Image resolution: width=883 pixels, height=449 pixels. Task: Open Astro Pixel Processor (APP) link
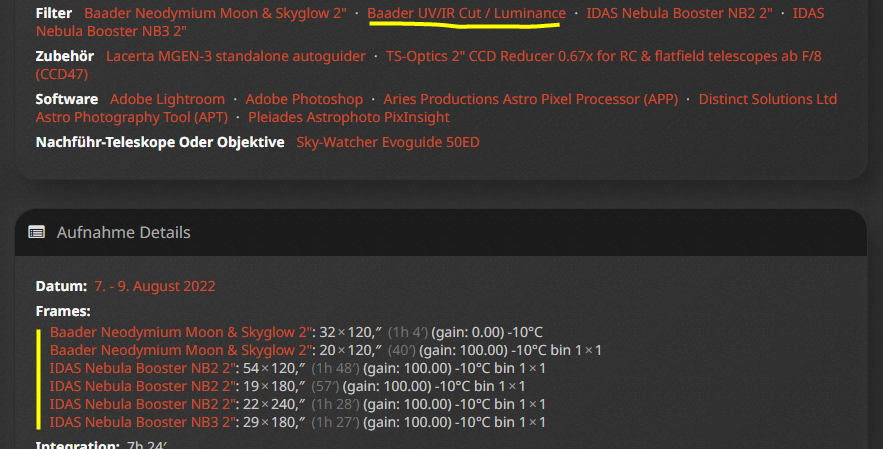point(530,99)
